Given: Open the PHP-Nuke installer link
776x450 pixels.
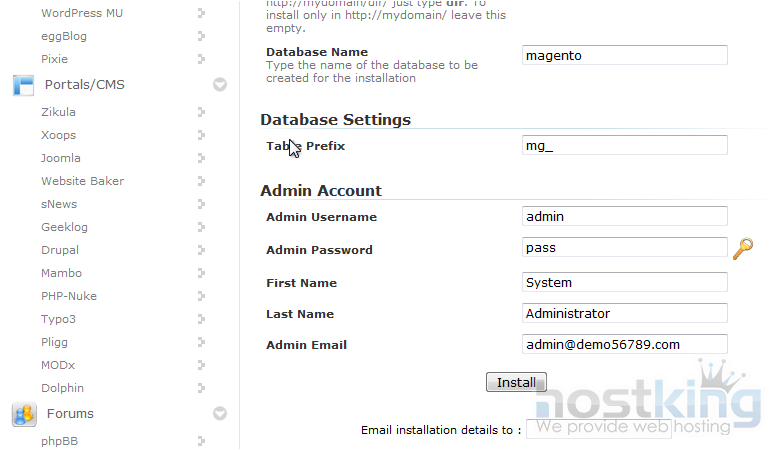Looking at the screenshot, I should [69, 296].
